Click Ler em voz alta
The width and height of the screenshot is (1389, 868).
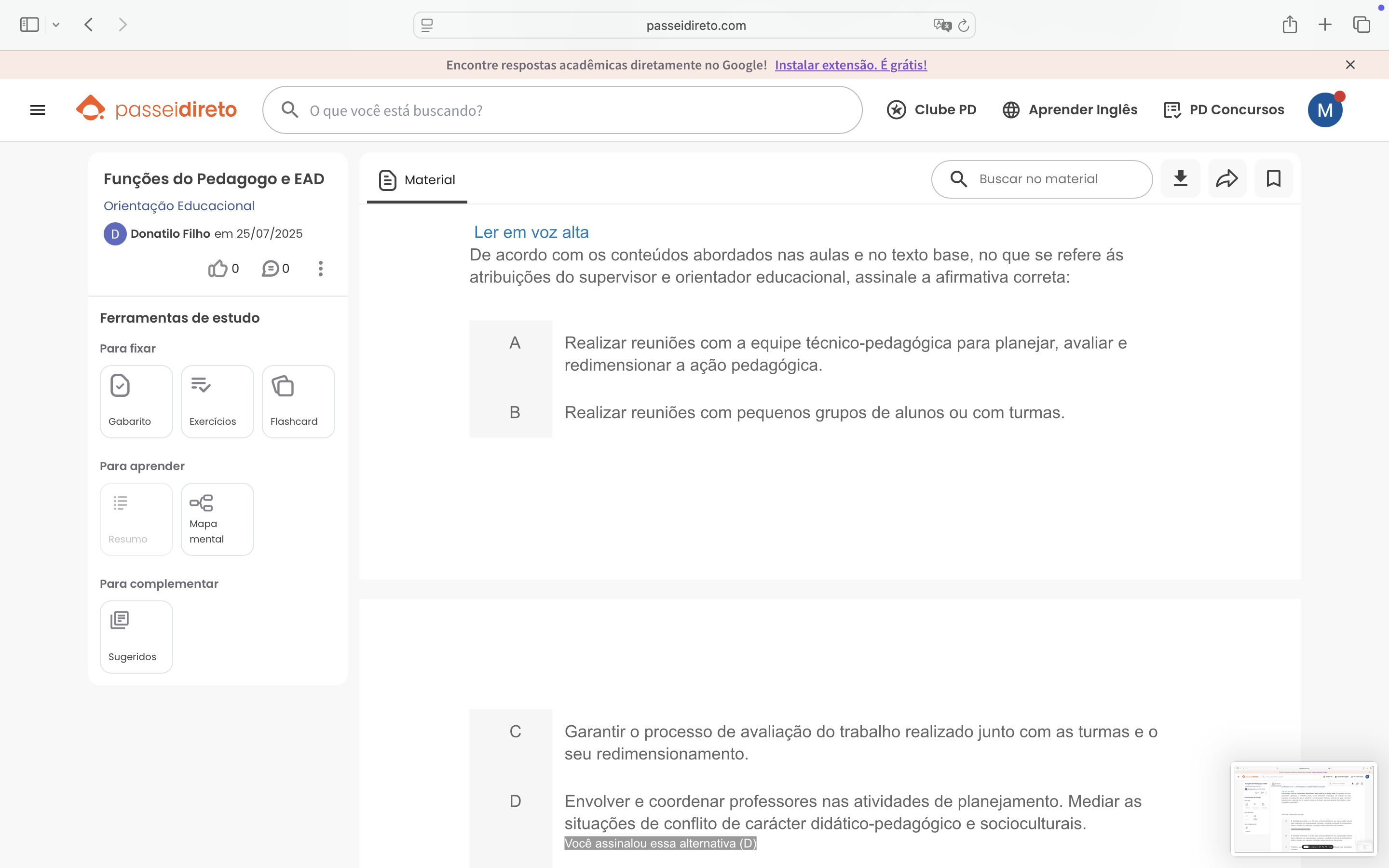point(531,232)
